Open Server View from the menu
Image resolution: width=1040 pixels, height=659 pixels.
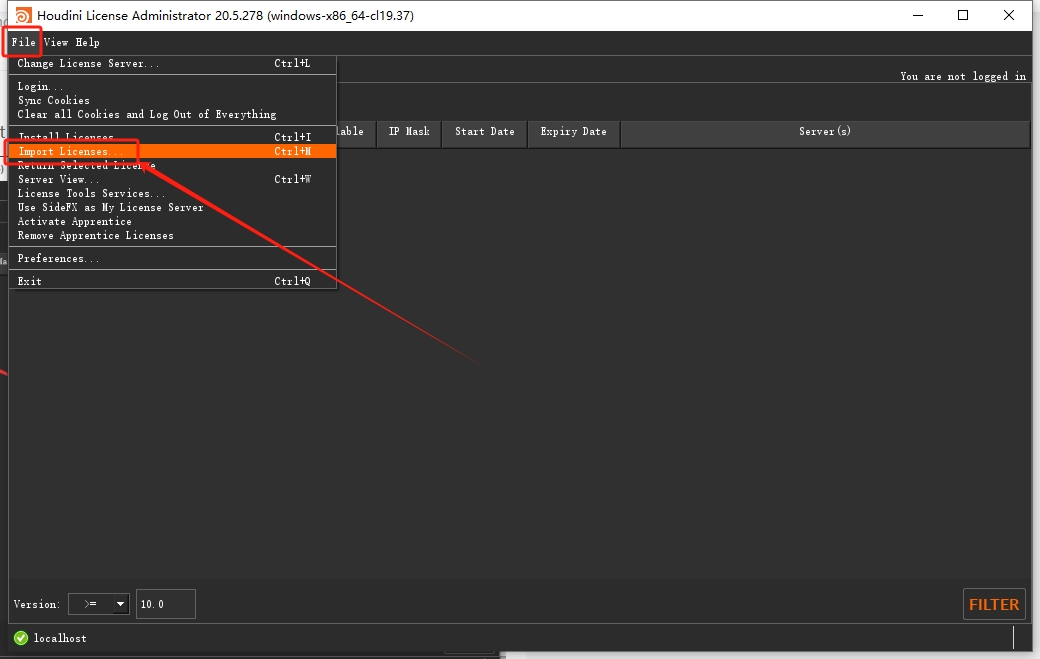[x=53, y=180]
